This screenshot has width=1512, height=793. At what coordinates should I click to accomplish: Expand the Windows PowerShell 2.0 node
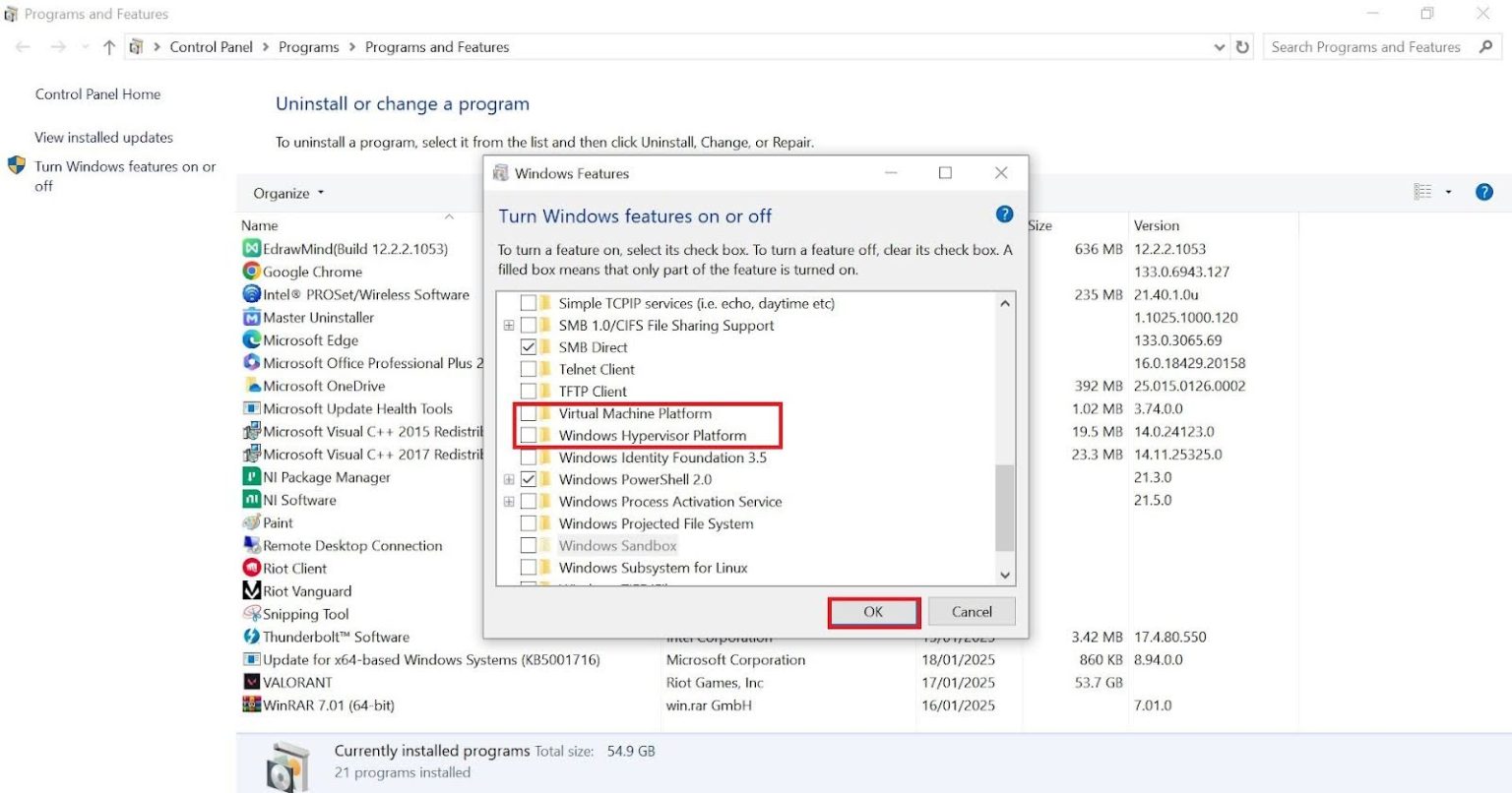509,480
